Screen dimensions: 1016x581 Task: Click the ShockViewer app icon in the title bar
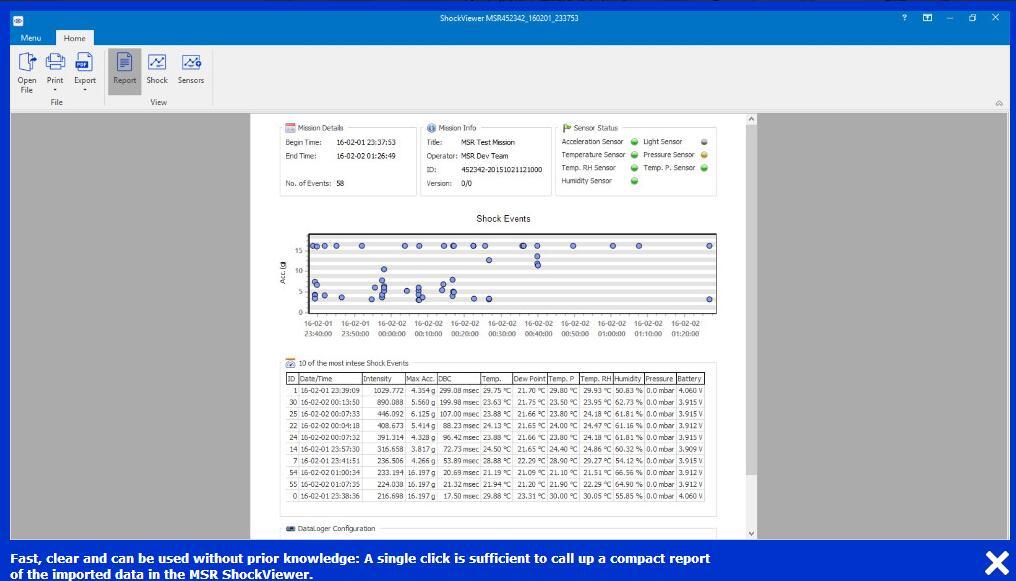pos(18,21)
